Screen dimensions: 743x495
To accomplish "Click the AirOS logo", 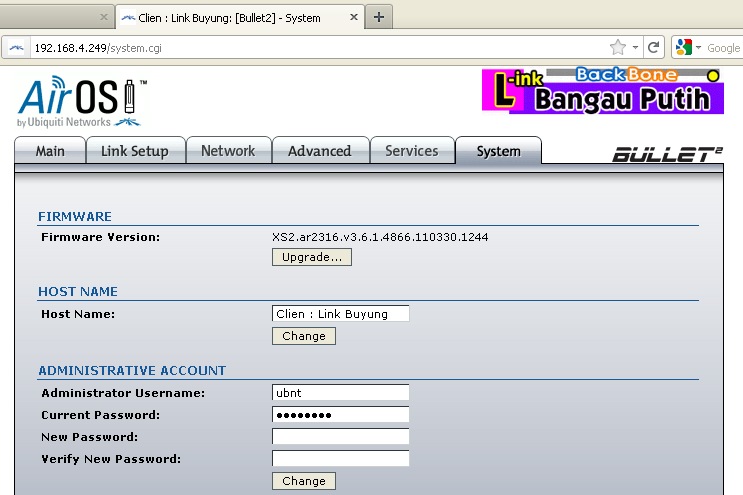I will 82,101.
